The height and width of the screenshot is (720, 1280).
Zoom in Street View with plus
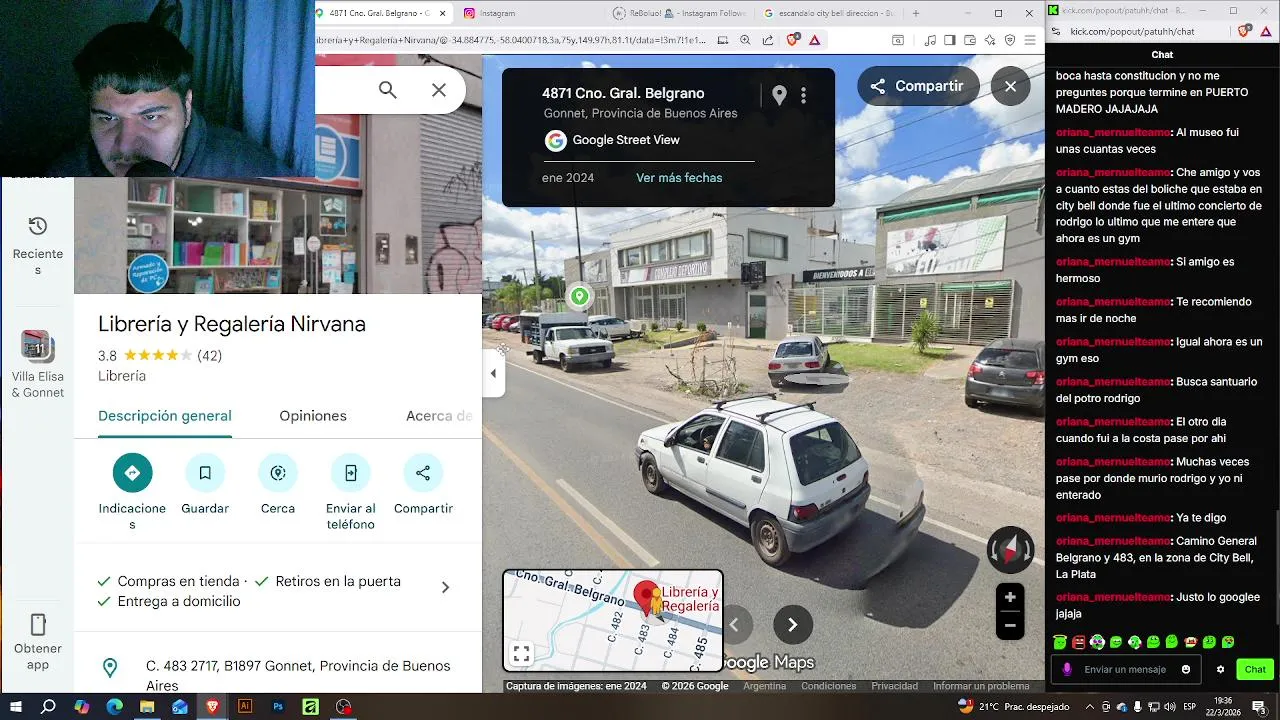[1010, 597]
